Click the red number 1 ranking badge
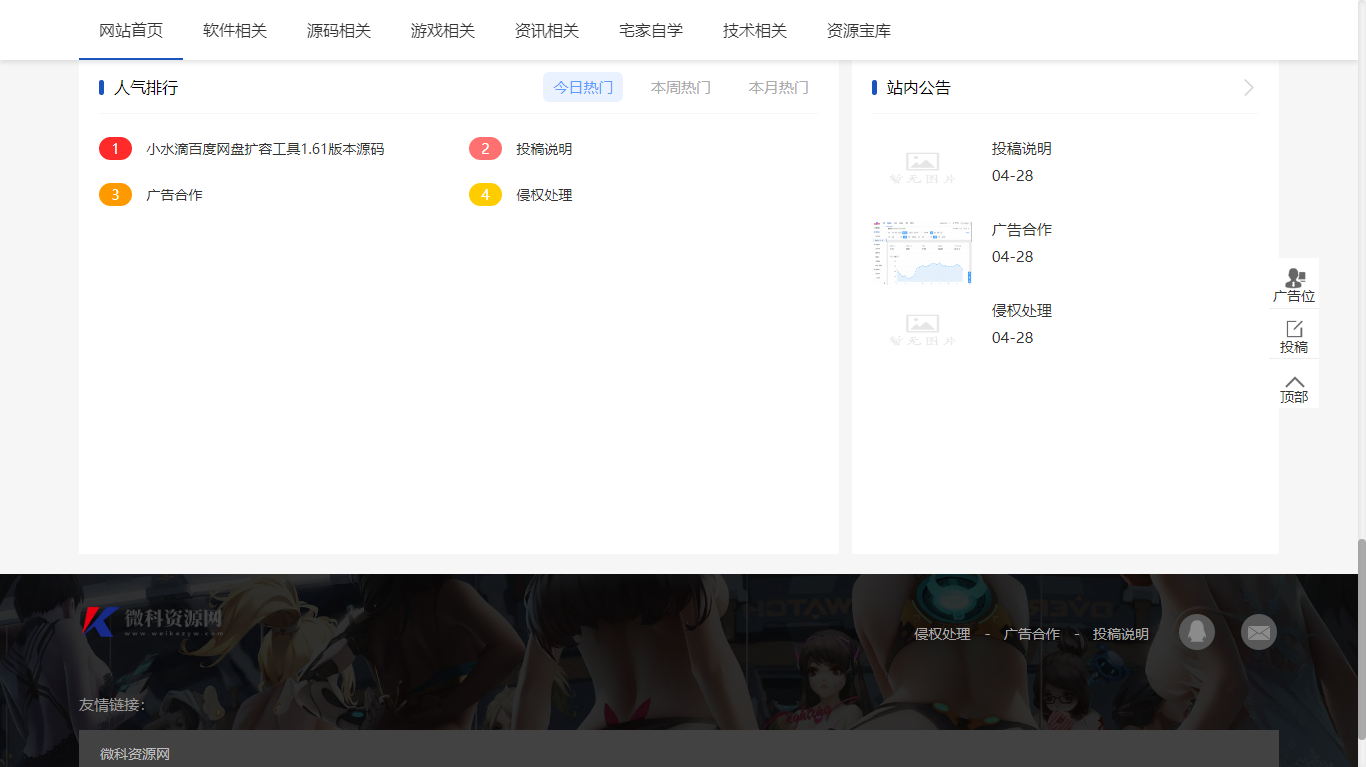Image resolution: width=1366 pixels, height=767 pixels. click(115, 148)
